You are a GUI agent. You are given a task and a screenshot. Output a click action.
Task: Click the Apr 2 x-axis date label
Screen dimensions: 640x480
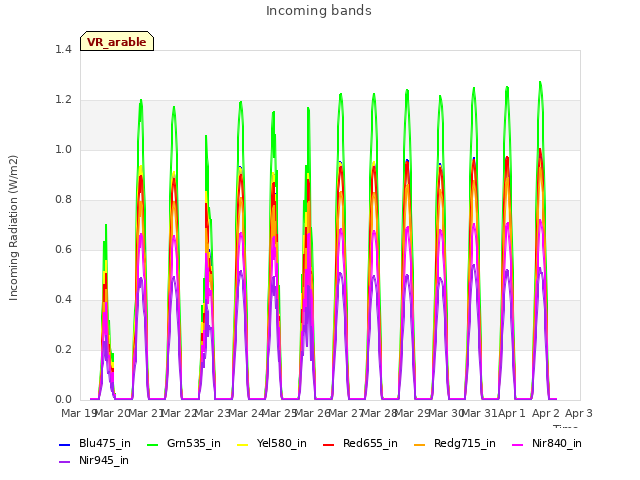tap(545, 413)
